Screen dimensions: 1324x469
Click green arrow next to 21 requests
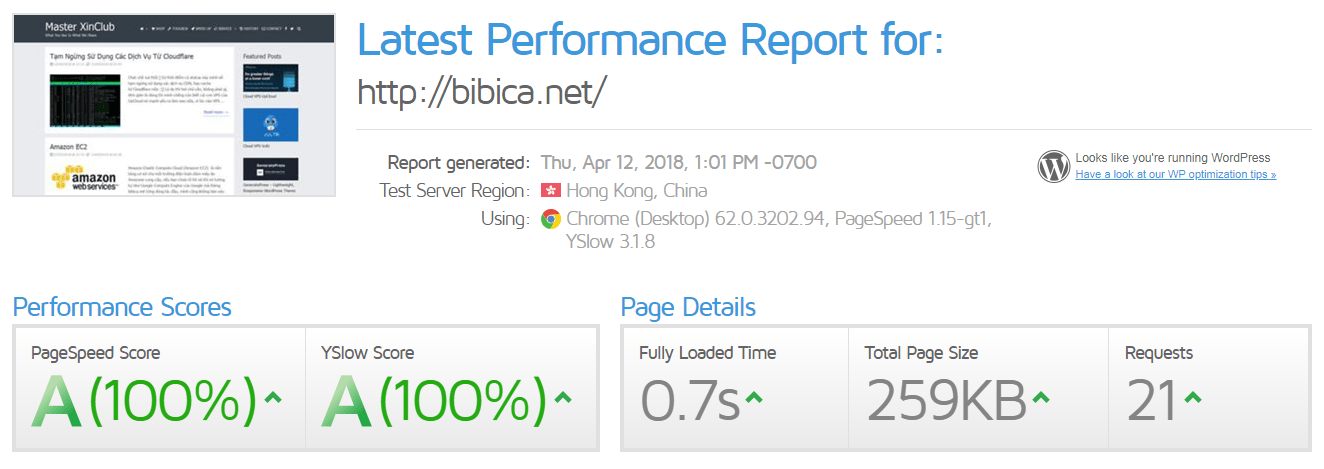1191,398
